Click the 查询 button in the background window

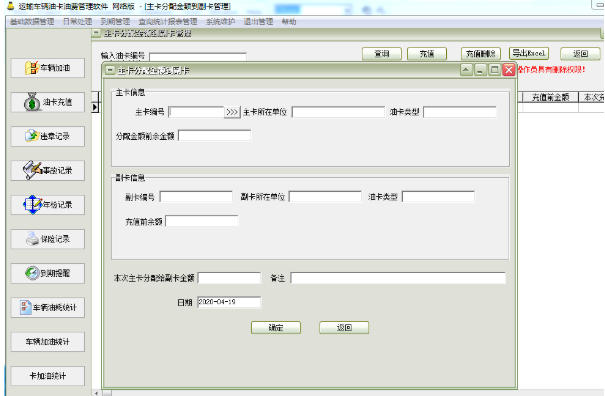tap(382, 54)
